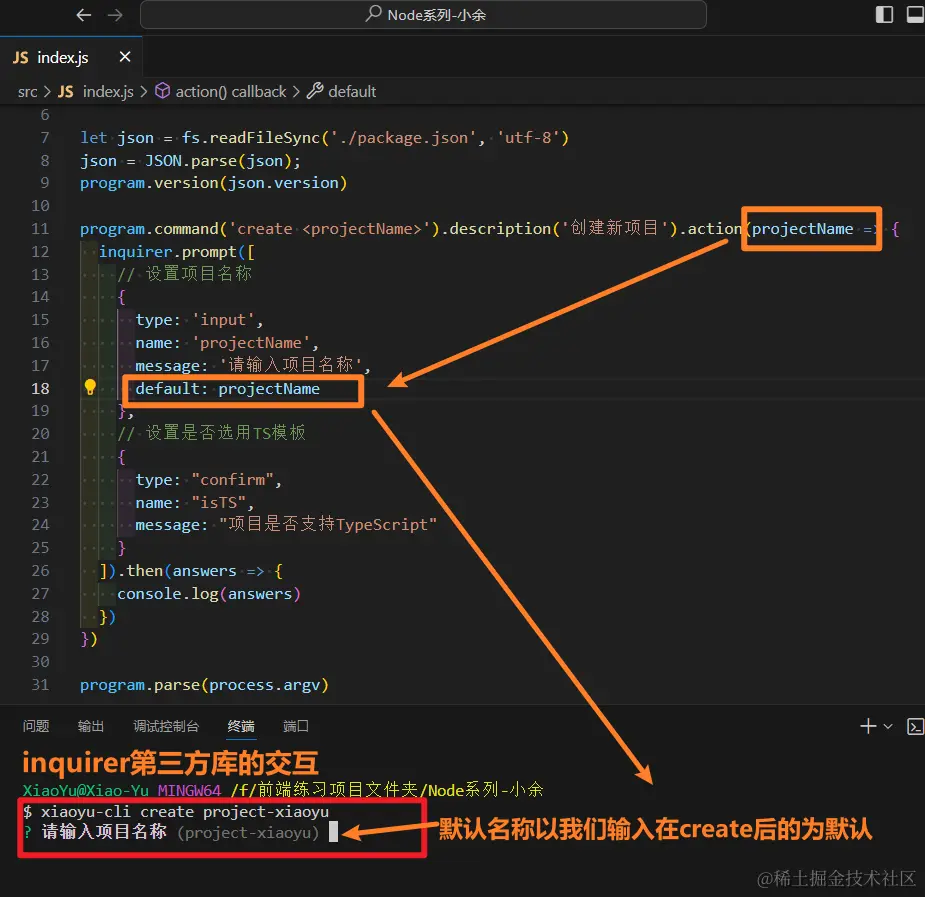Viewport: 925px width, 897px height.
Task: Go forward with the right arrow
Action: tap(116, 15)
